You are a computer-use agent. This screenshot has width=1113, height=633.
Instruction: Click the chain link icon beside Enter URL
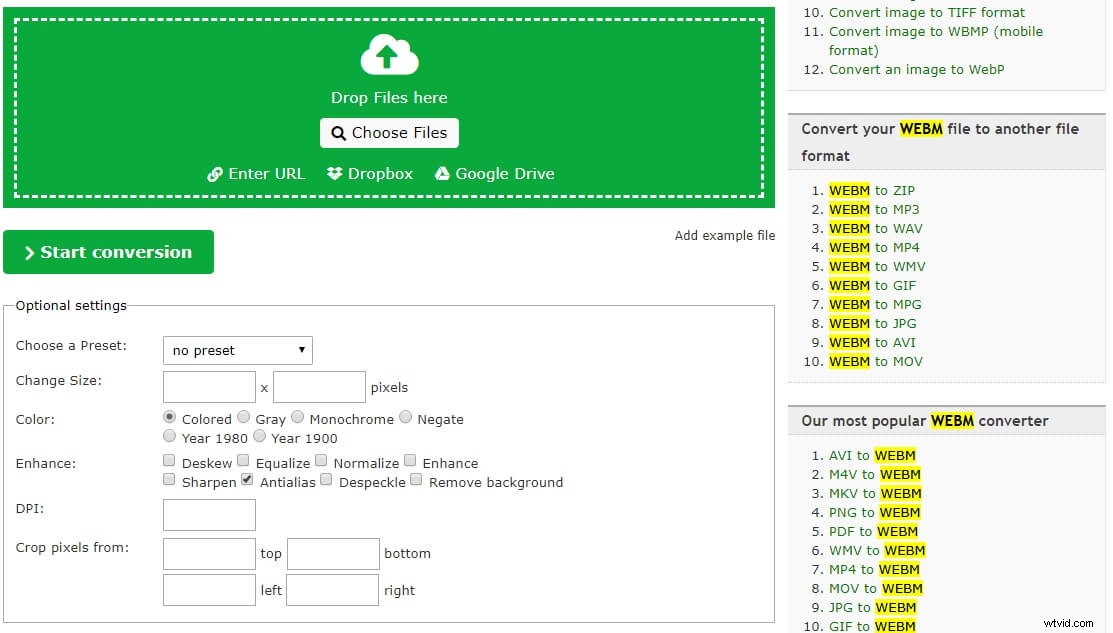[x=215, y=173]
